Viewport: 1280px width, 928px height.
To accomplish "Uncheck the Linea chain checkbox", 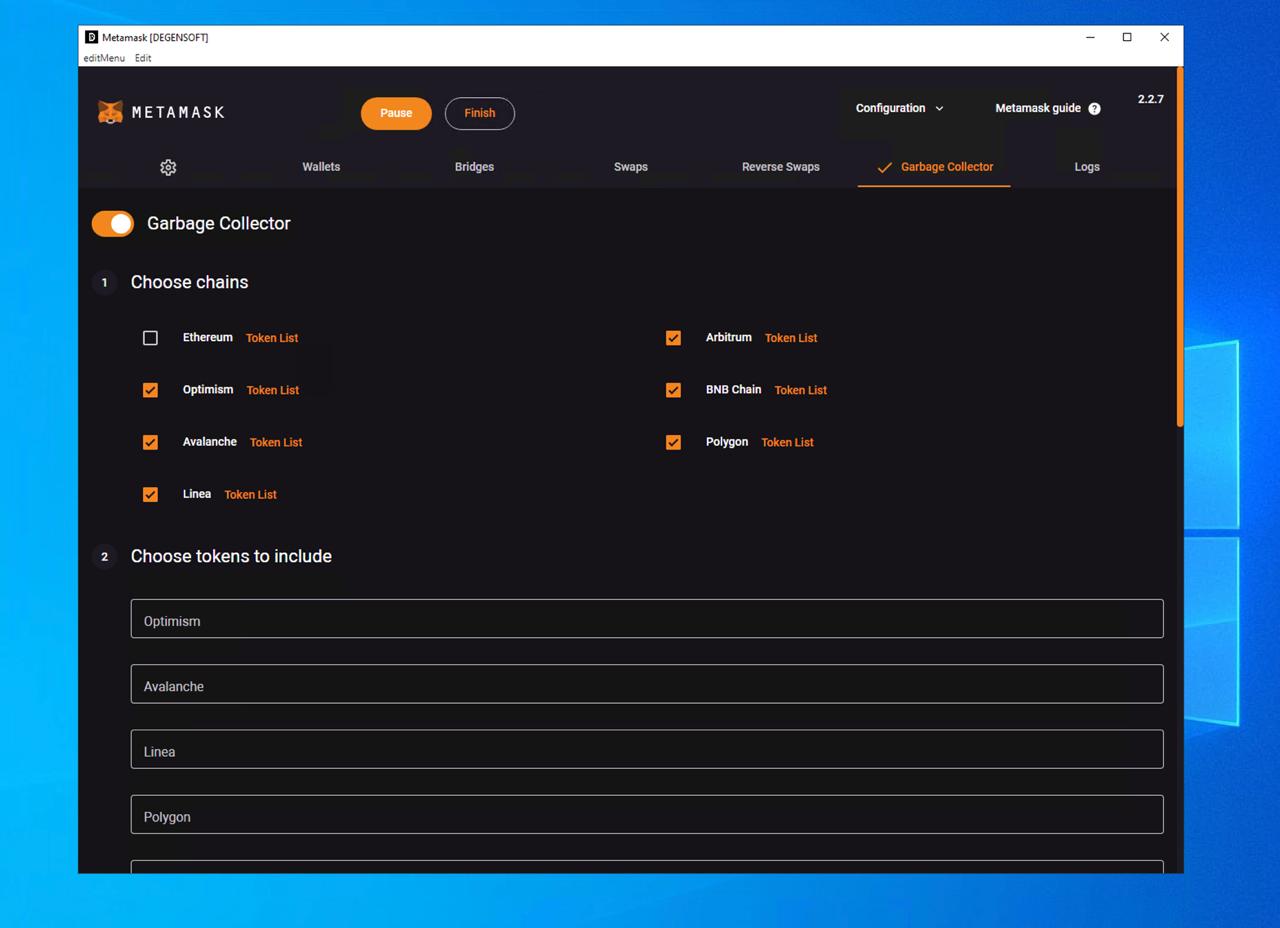I will (150, 494).
